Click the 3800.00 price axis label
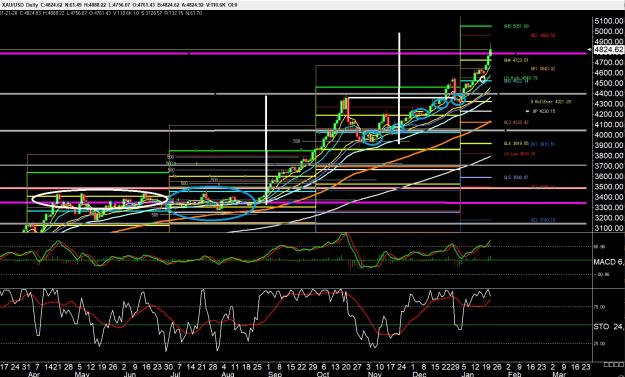The image size is (625, 377). [x=608, y=156]
